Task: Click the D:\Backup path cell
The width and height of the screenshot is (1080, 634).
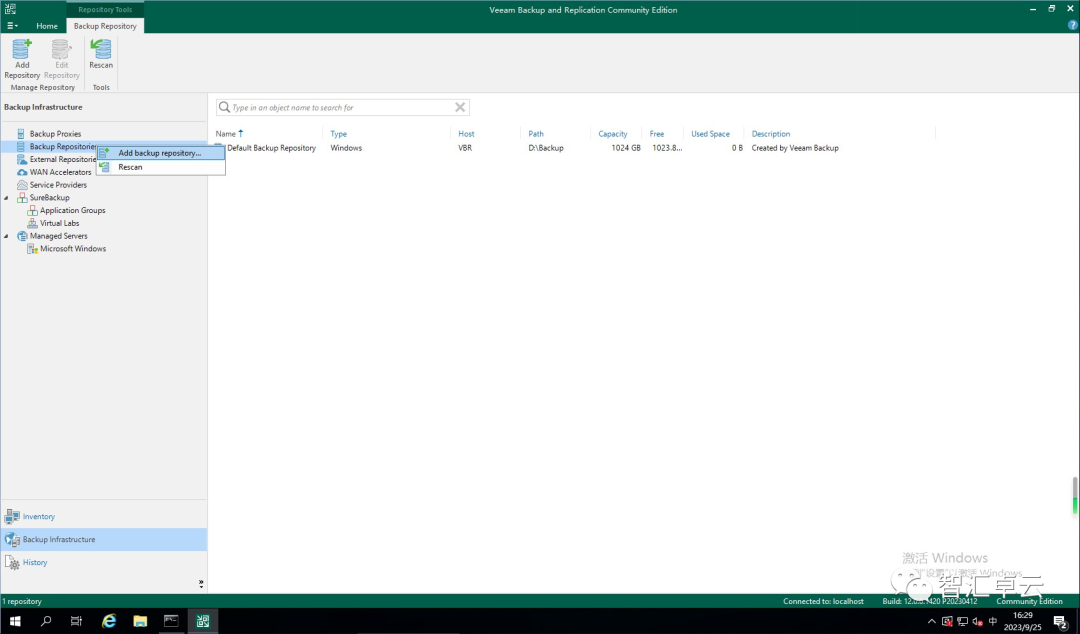Action: pyautogui.click(x=546, y=147)
